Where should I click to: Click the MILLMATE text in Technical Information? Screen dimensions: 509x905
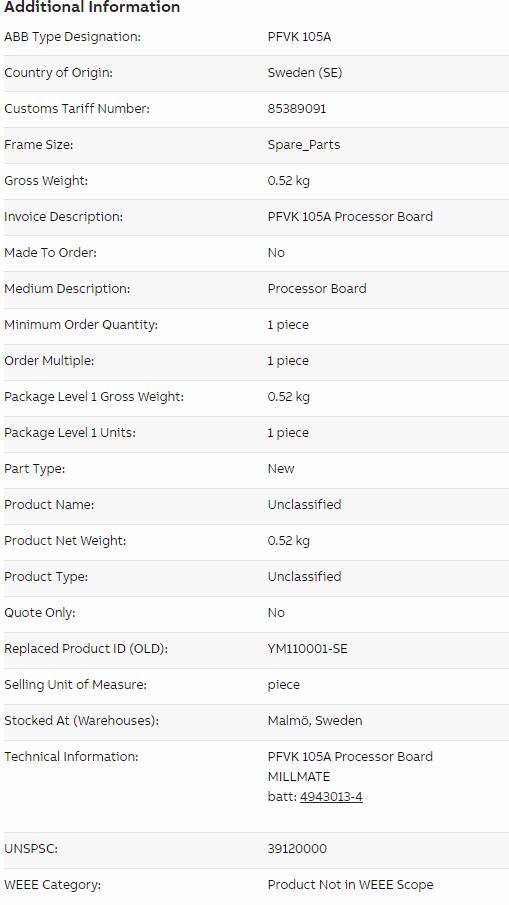coord(299,777)
